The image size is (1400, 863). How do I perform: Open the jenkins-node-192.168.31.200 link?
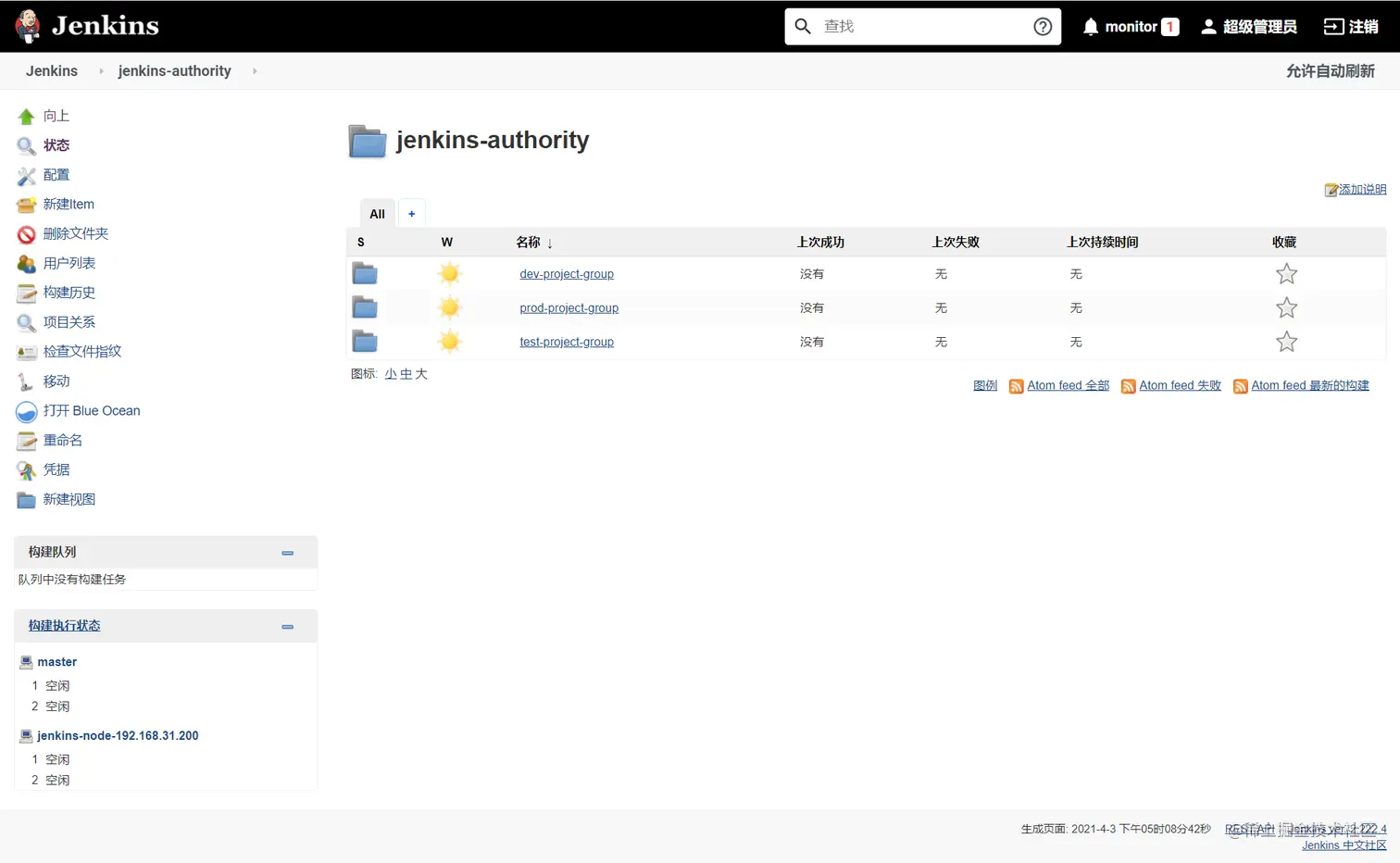pos(118,736)
